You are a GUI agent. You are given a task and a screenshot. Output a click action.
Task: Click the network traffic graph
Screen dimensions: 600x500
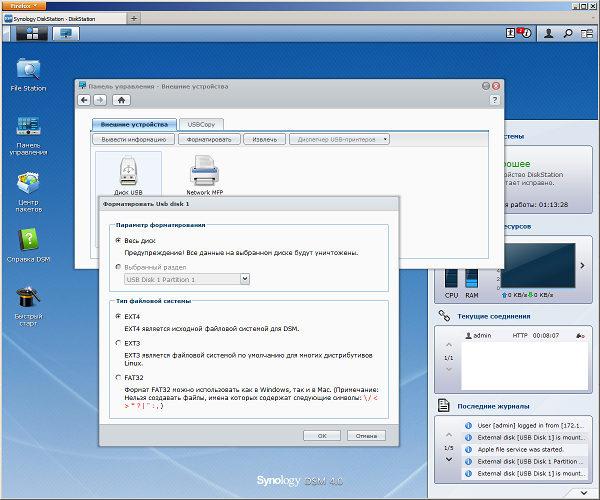[x=538, y=265]
